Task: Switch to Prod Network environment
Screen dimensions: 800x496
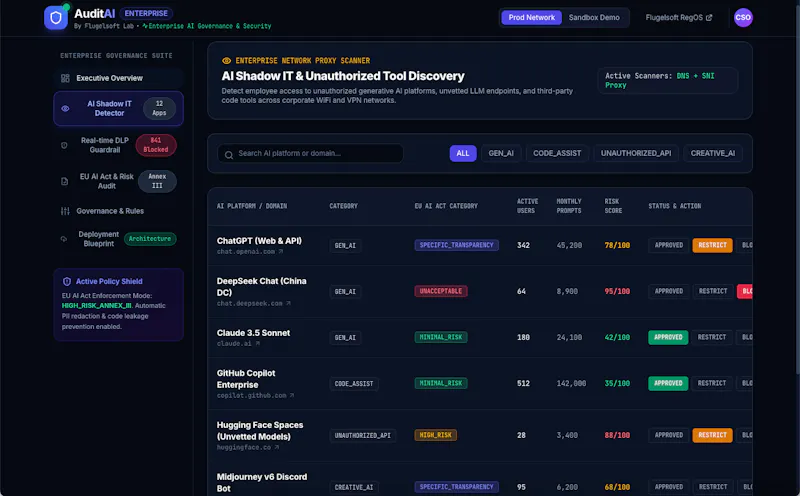Action: [x=531, y=17]
